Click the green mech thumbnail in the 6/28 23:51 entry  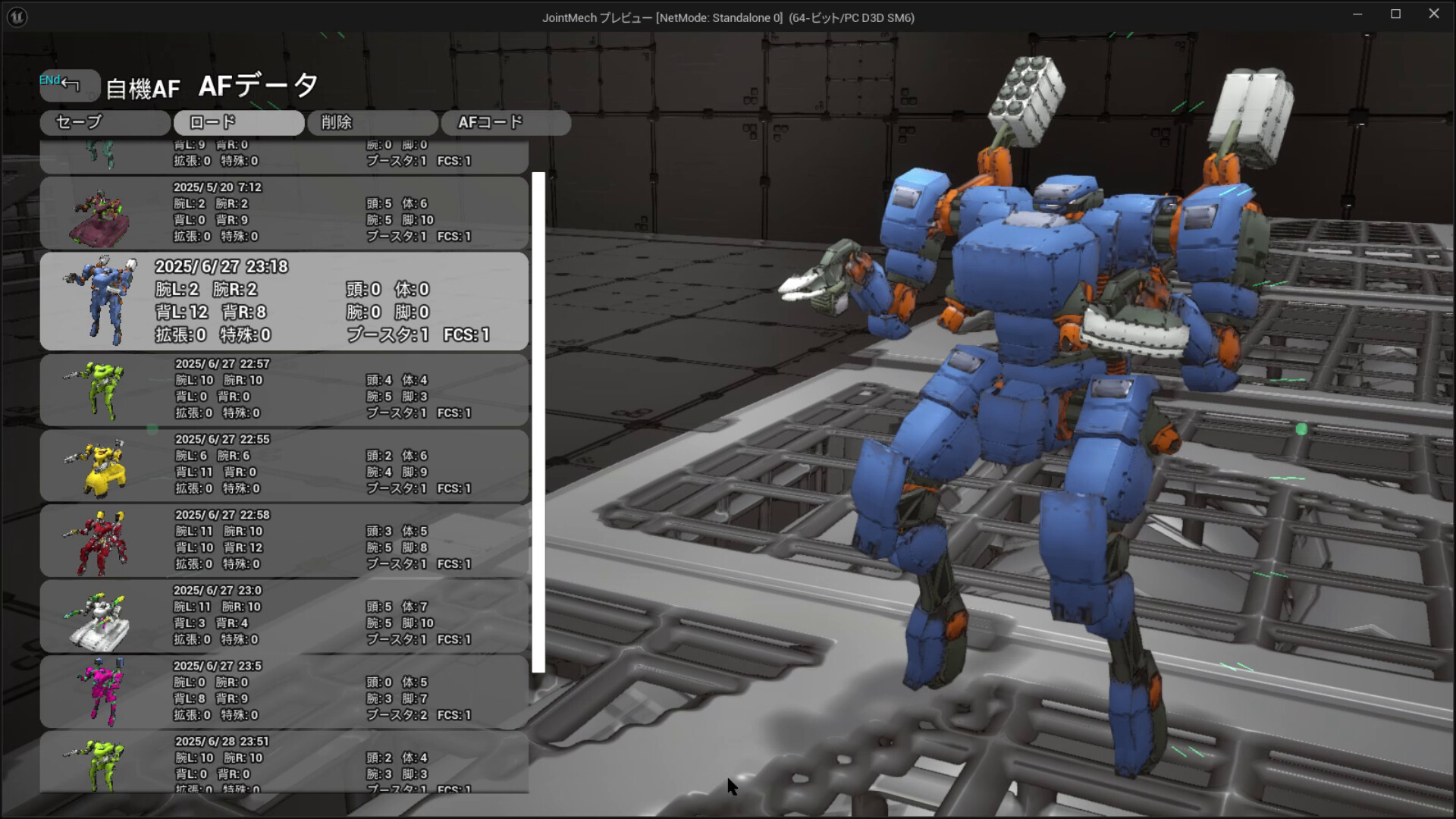pyautogui.click(x=102, y=766)
